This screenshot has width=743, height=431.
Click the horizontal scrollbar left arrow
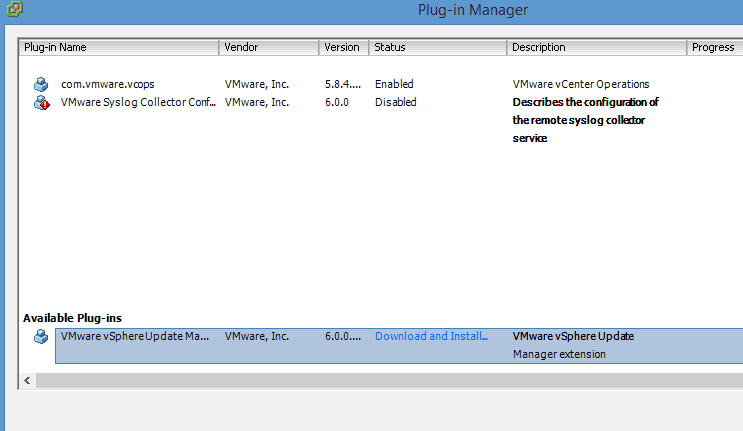[x=27, y=380]
